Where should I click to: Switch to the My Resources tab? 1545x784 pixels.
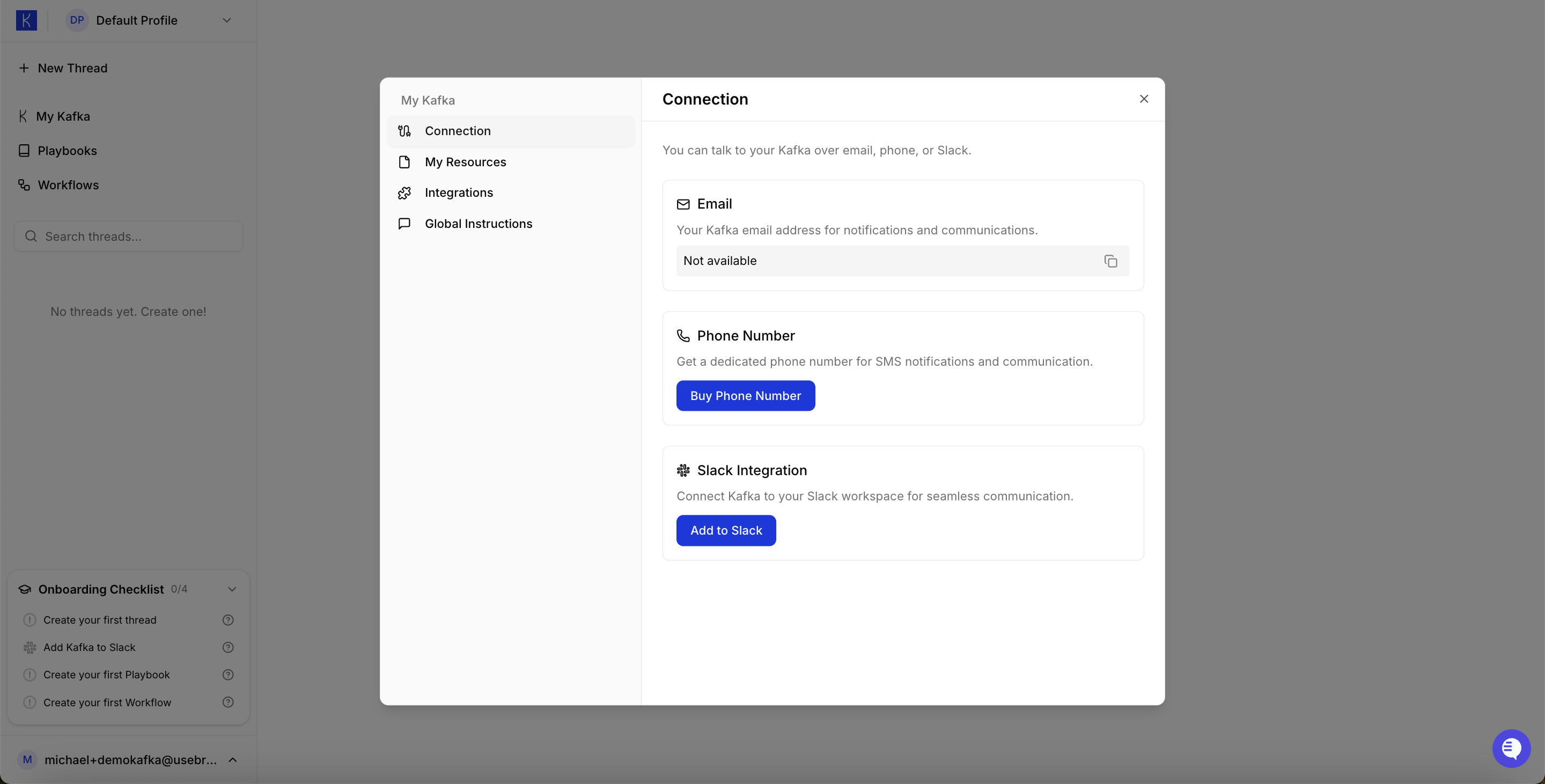point(466,162)
